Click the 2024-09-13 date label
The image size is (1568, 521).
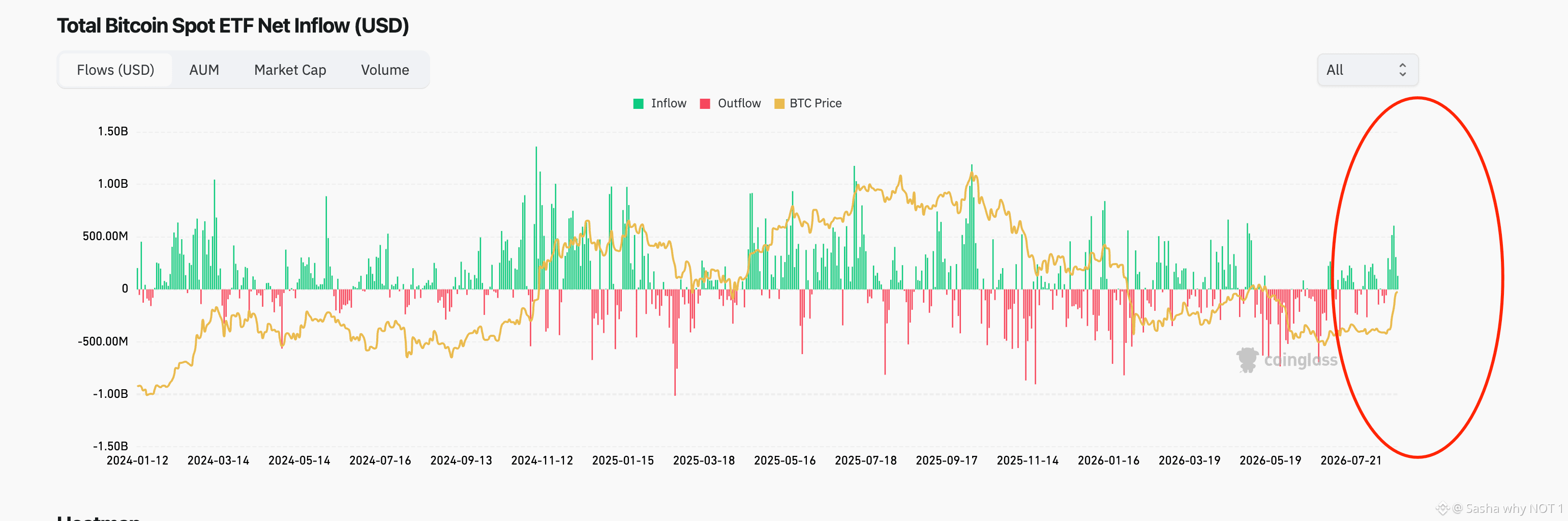click(461, 460)
